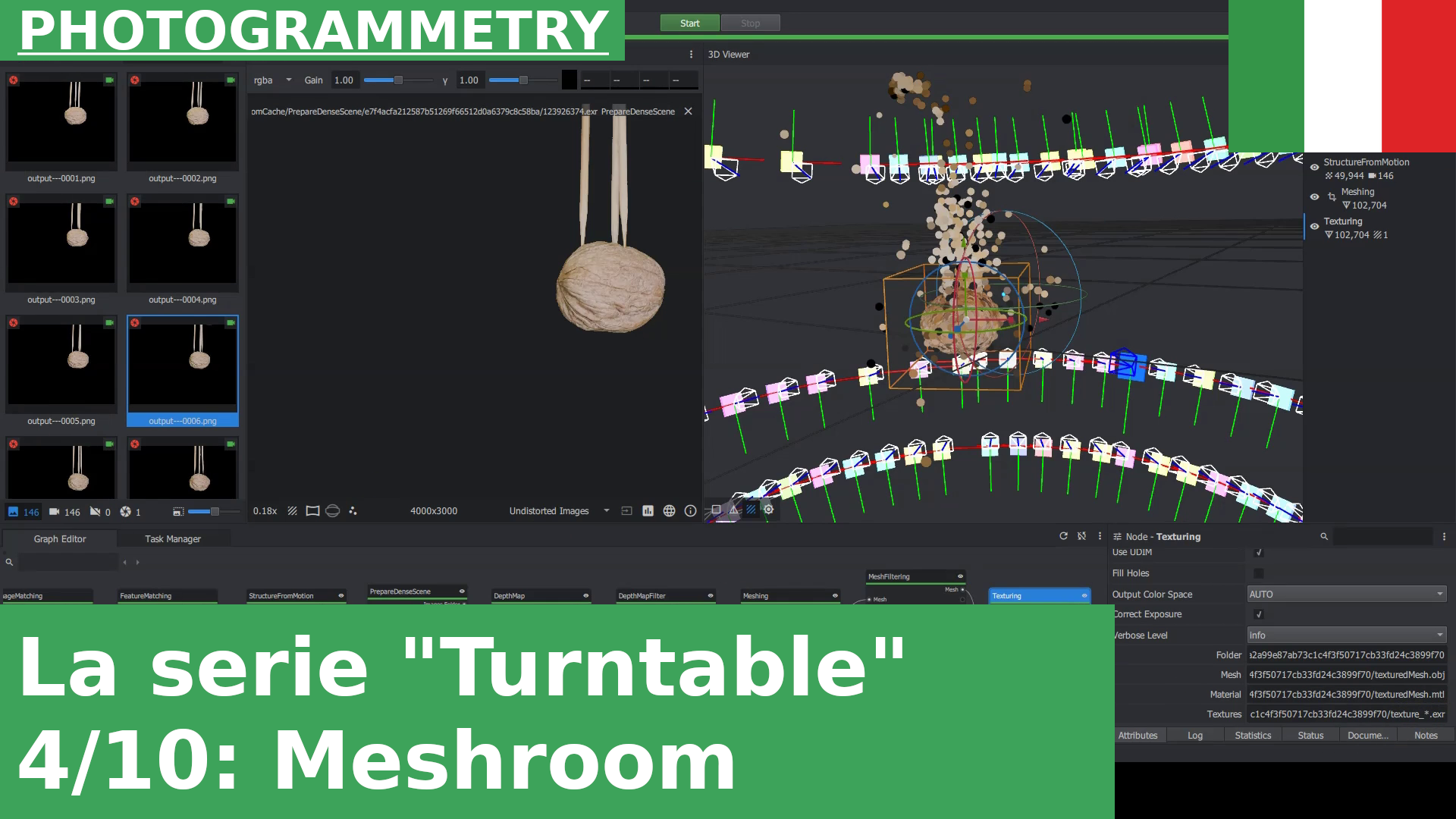Toggle the lens distortion viewer icon
The image size is (1456, 819).
pyautogui.click(x=312, y=511)
